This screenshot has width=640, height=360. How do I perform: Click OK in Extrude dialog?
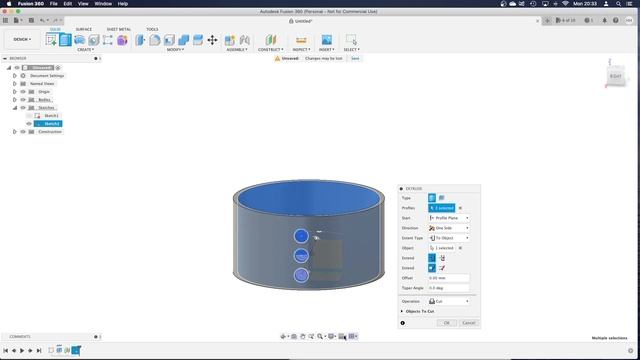pyautogui.click(x=447, y=323)
